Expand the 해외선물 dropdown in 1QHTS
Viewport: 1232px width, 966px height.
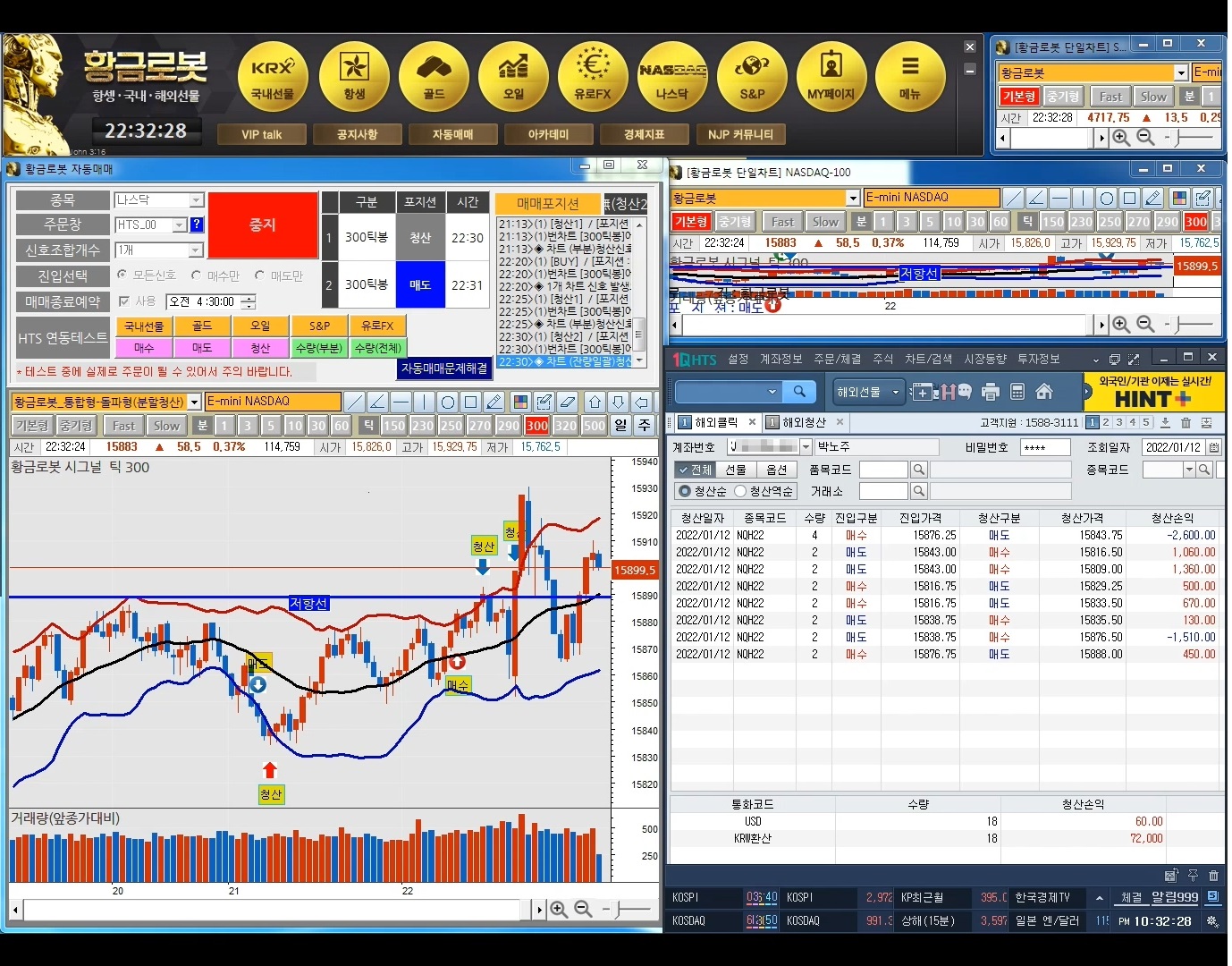tap(895, 392)
